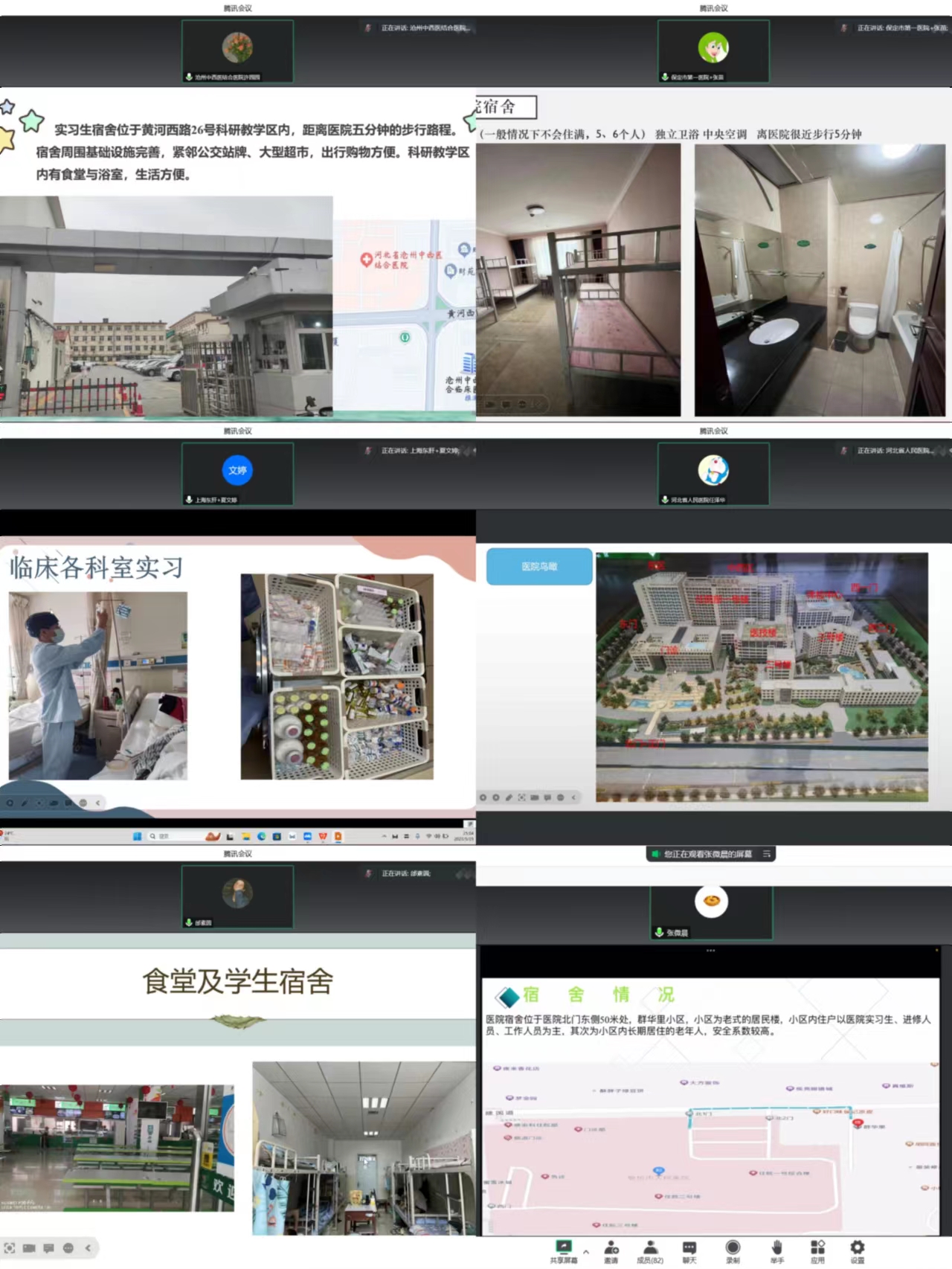Select the 张微晨 speaker video tile
Image resolution: width=952 pixels, height=1269 pixels.
[711, 909]
